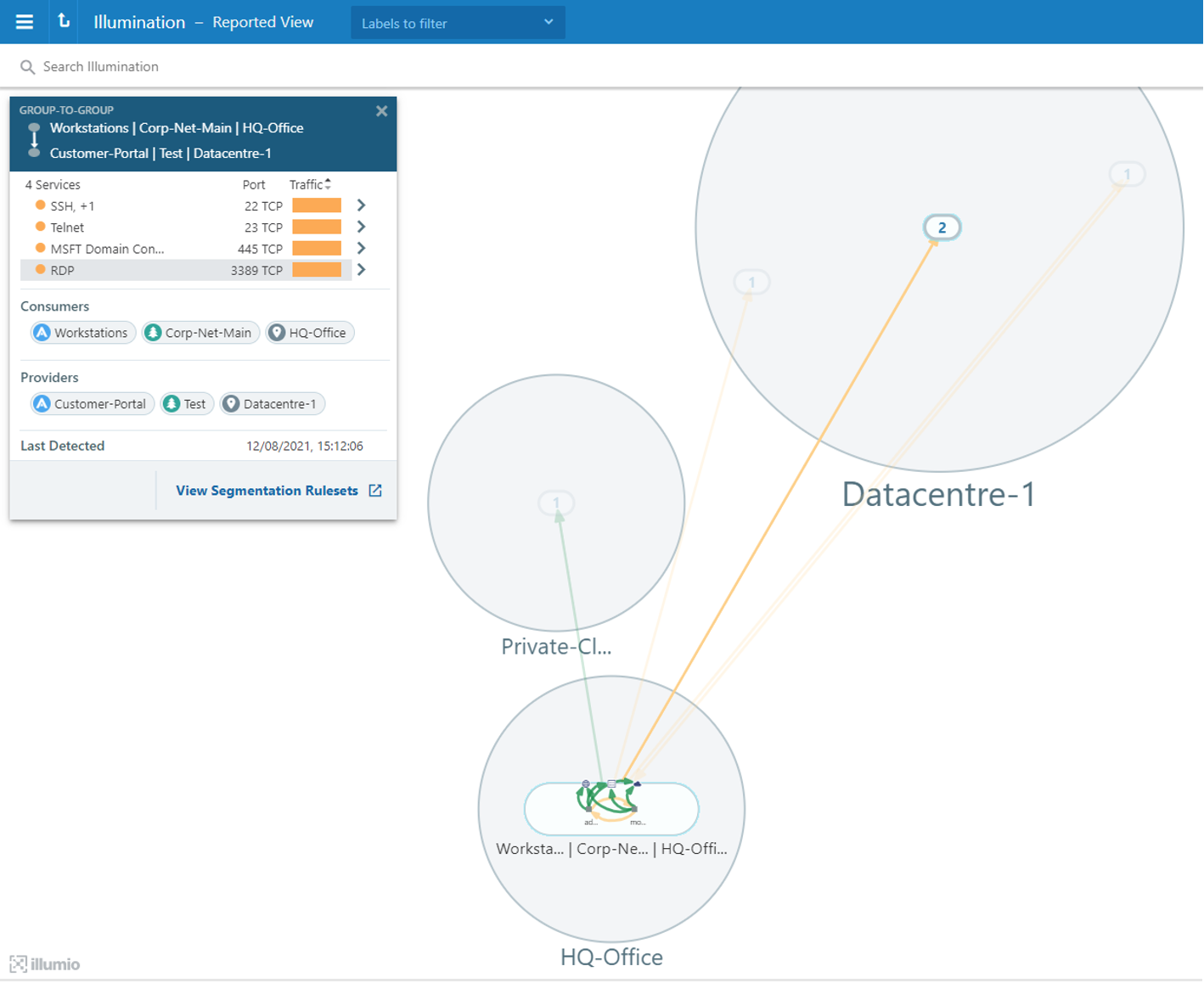1204x983 pixels.
Task: Select the Workstations group pill in HQ-Office
Action: tap(611, 809)
